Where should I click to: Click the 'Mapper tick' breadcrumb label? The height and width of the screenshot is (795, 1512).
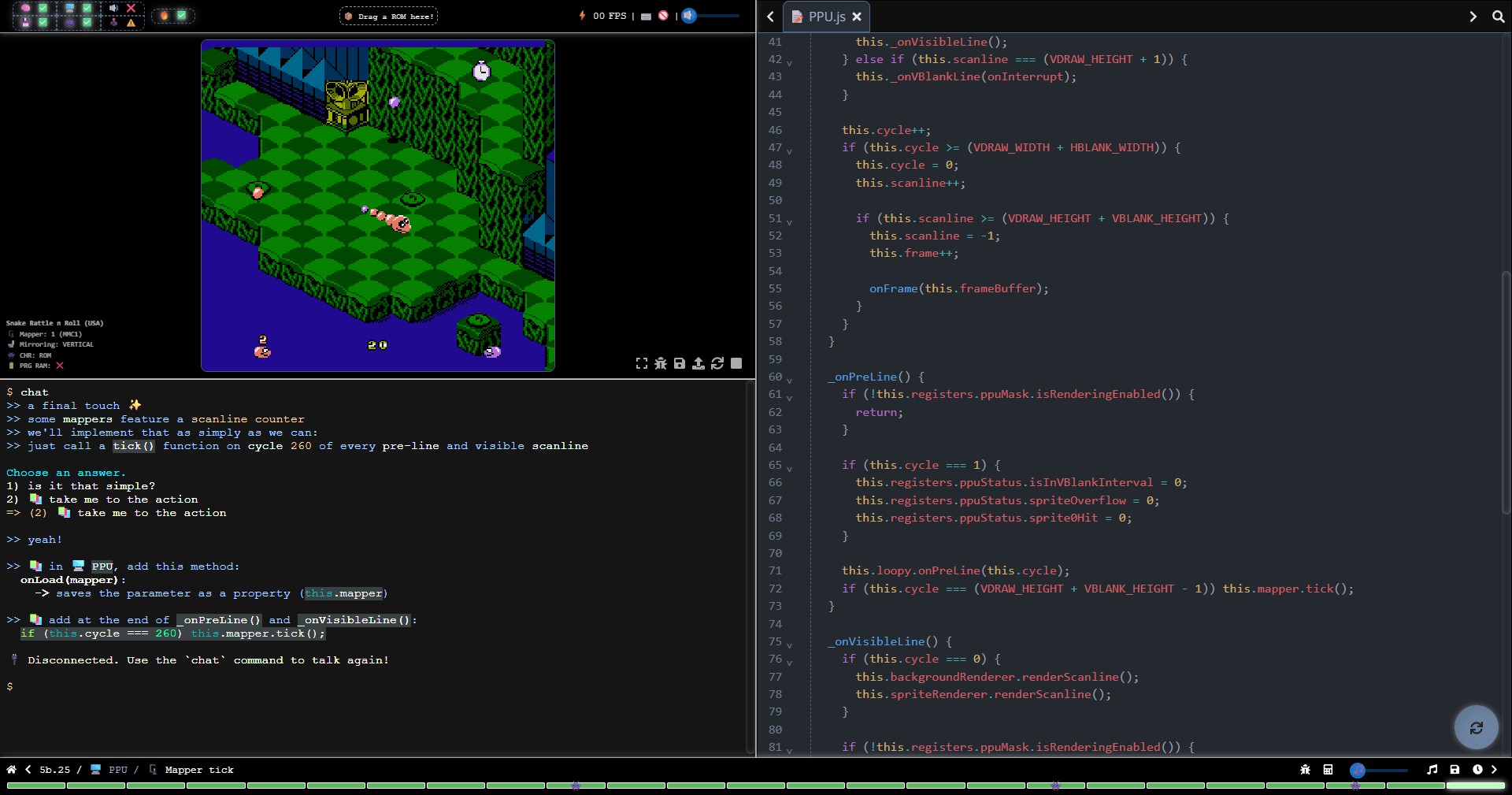199,770
